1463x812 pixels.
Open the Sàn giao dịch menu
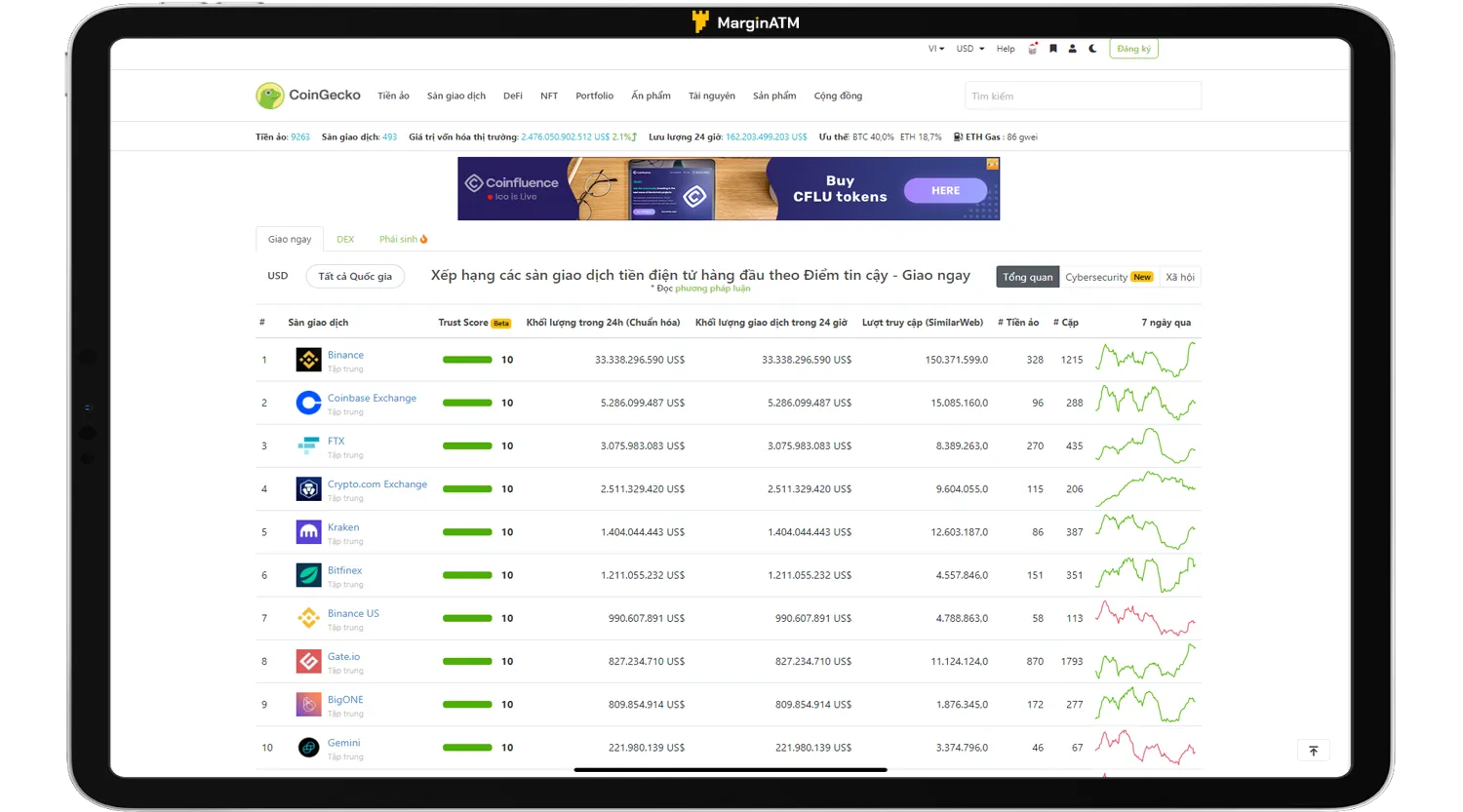tap(455, 96)
